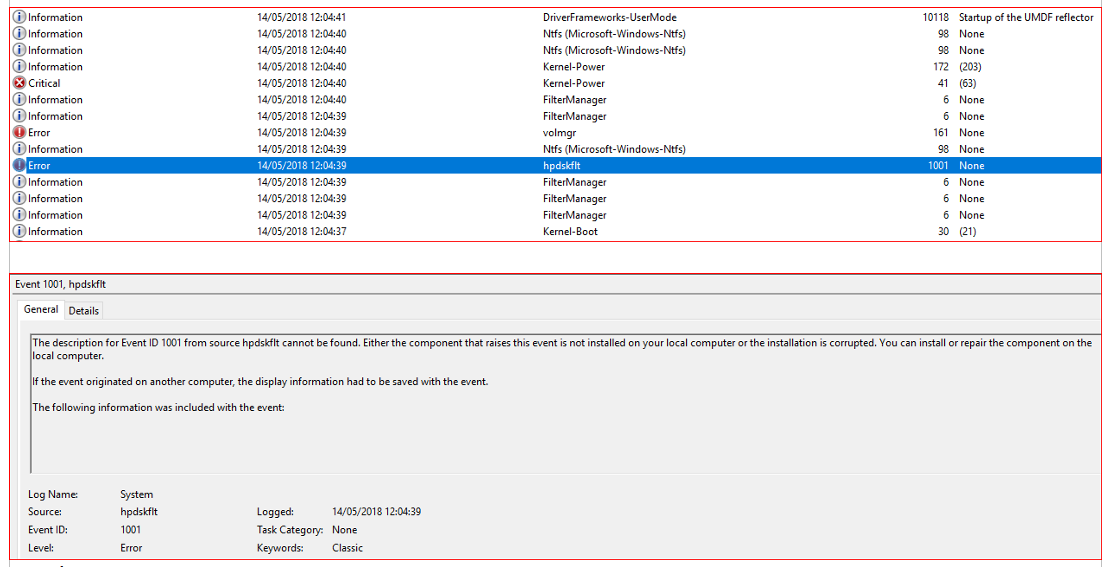Viewport: 1116px width, 567px height.
Task: Click the Logged date value in details
Action: 376,512
